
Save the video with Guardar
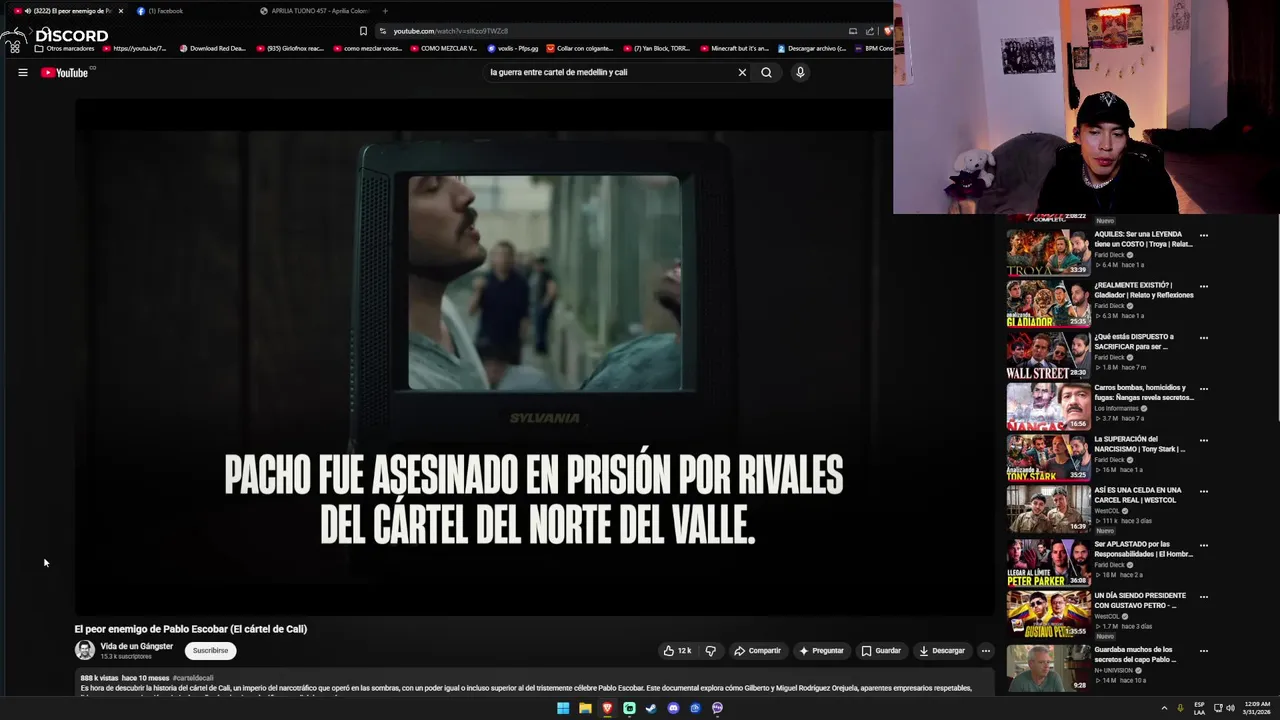(881, 651)
